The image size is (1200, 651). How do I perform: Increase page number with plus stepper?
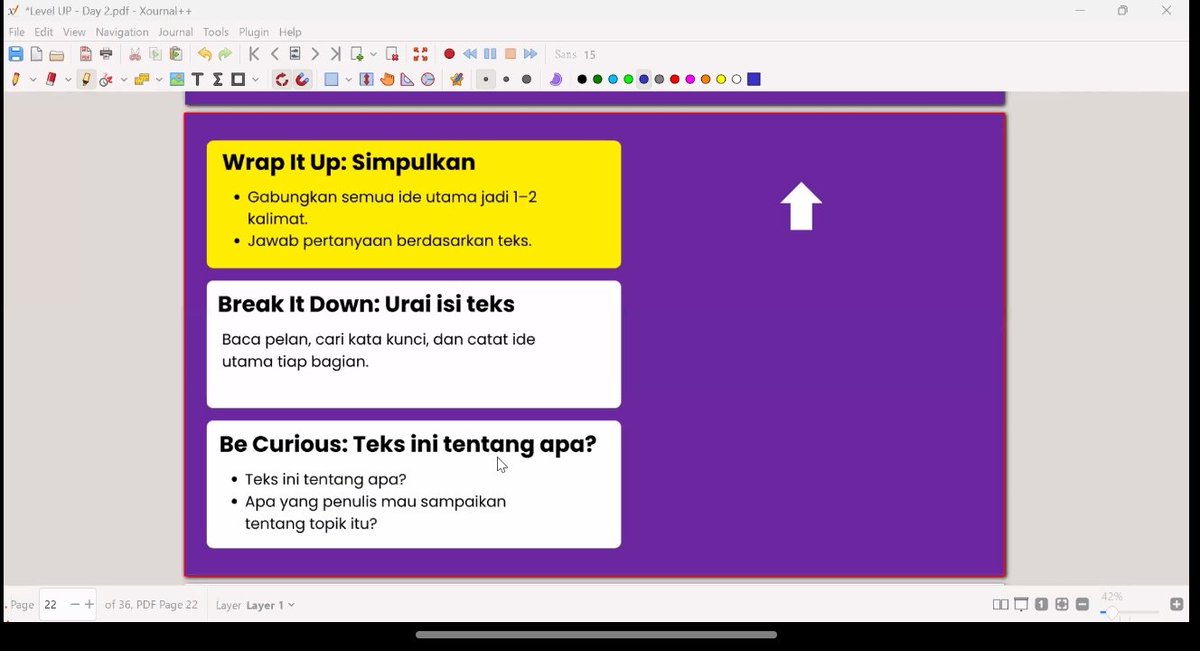pos(89,605)
